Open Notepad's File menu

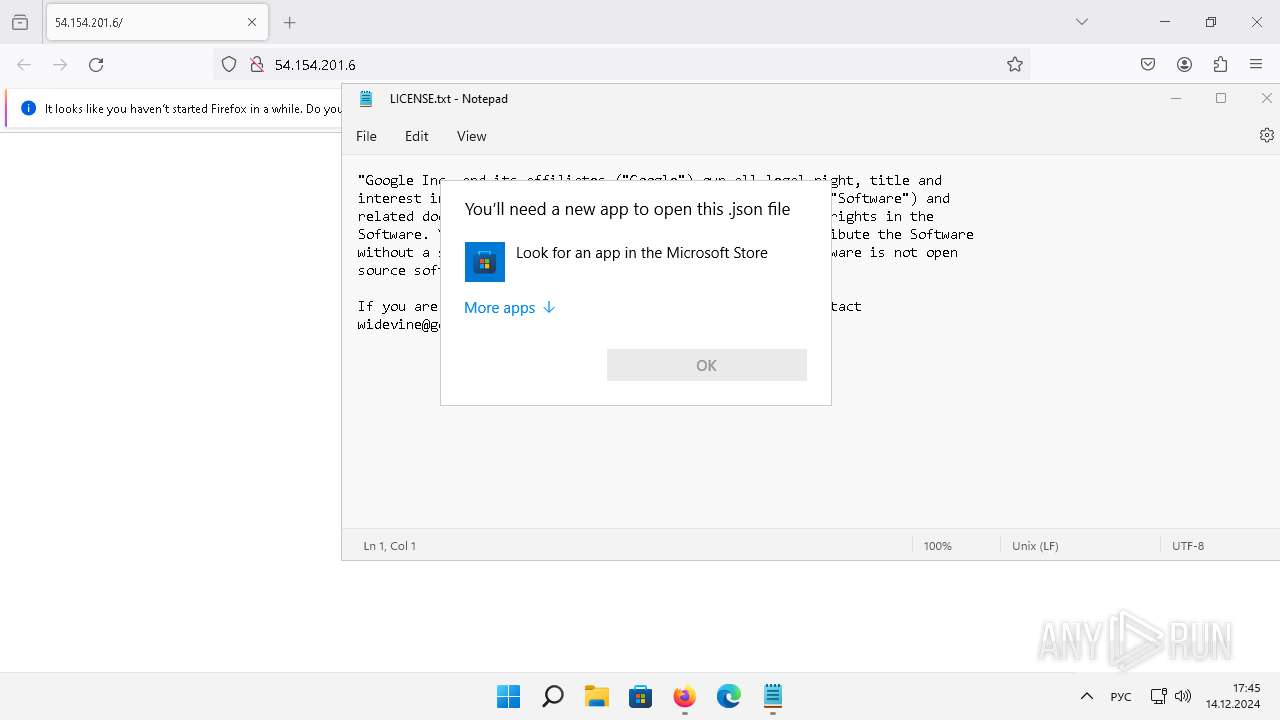point(367,136)
